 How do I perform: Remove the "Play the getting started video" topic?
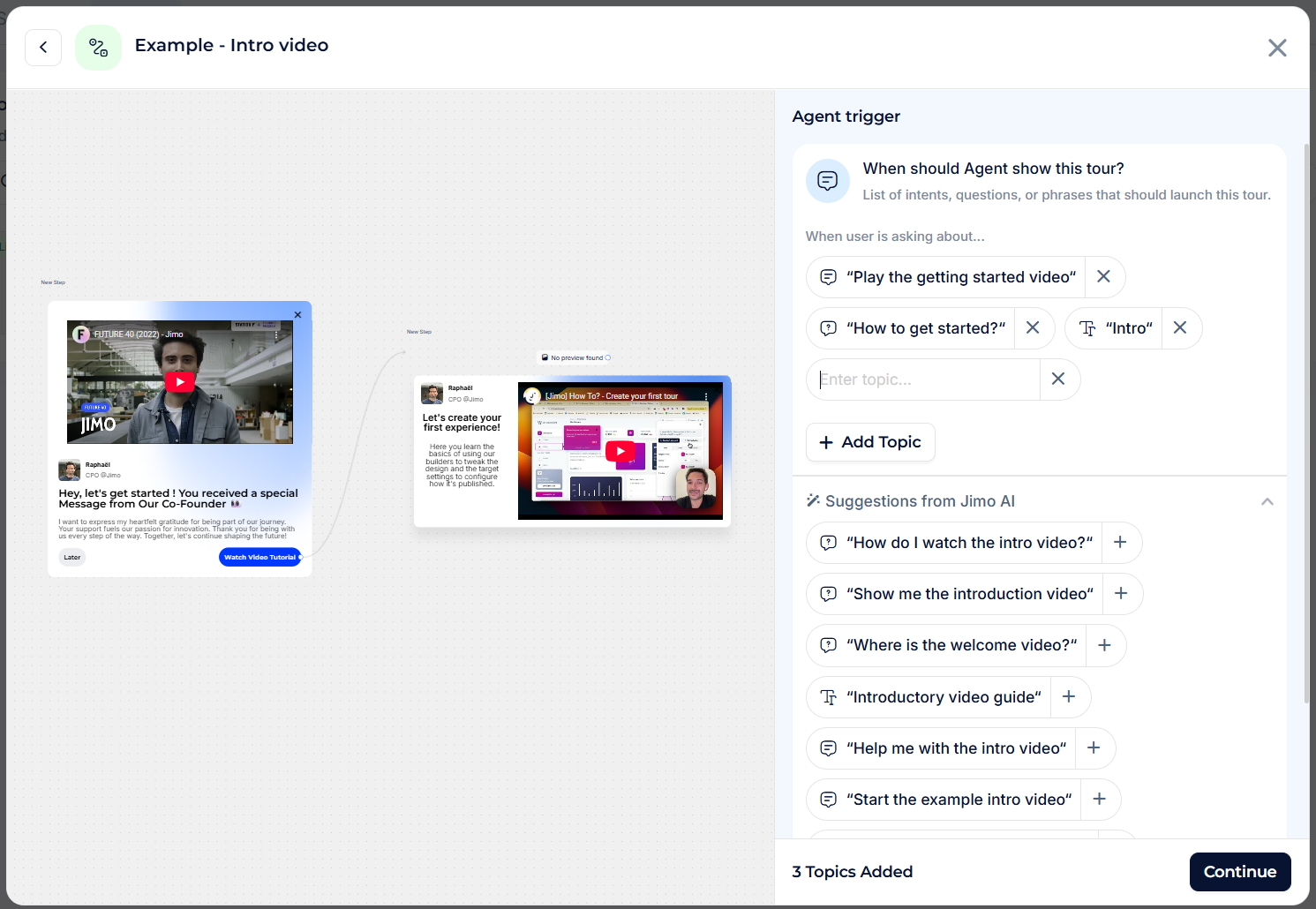tap(1103, 277)
